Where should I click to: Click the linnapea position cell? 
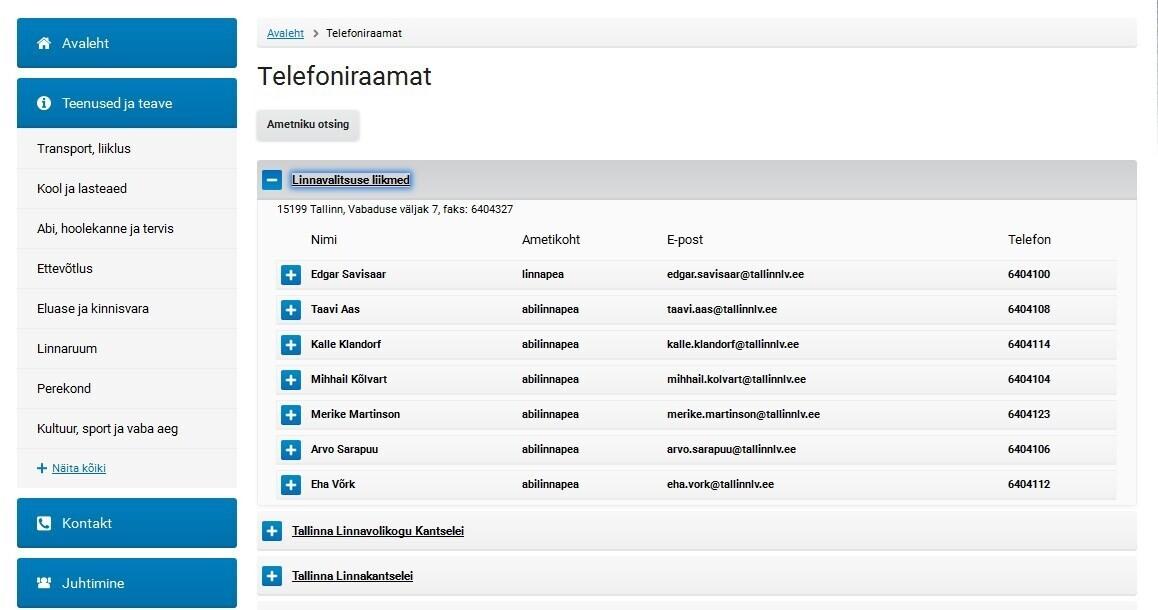coord(543,274)
